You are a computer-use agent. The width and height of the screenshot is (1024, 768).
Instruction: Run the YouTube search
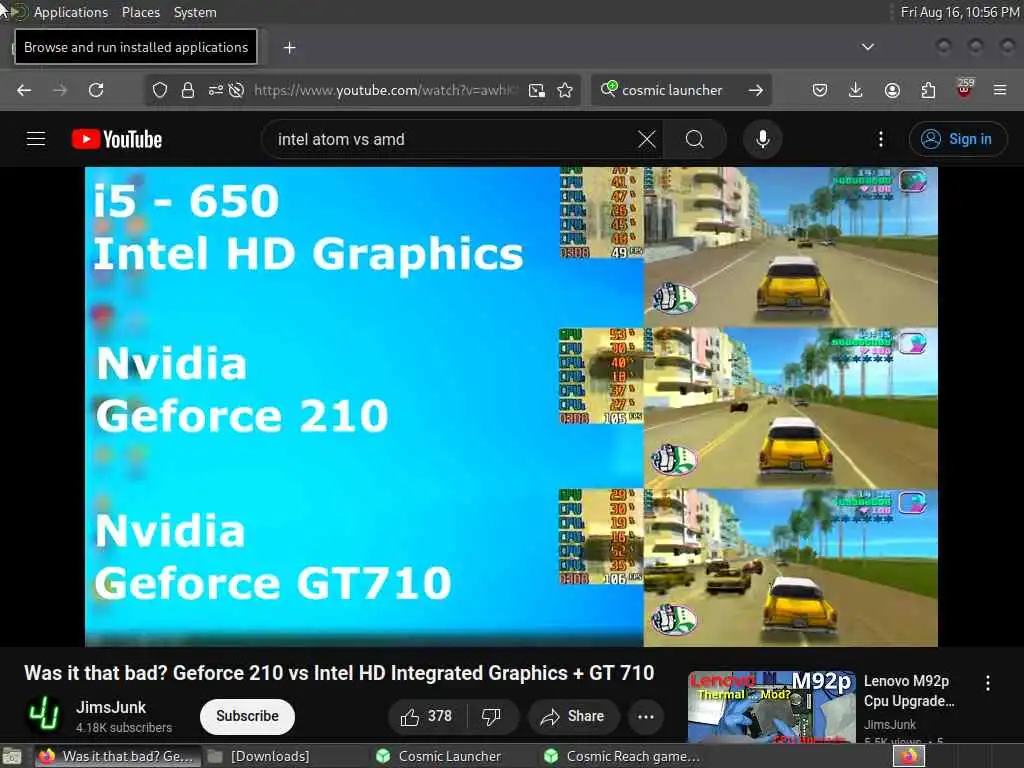(x=695, y=139)
